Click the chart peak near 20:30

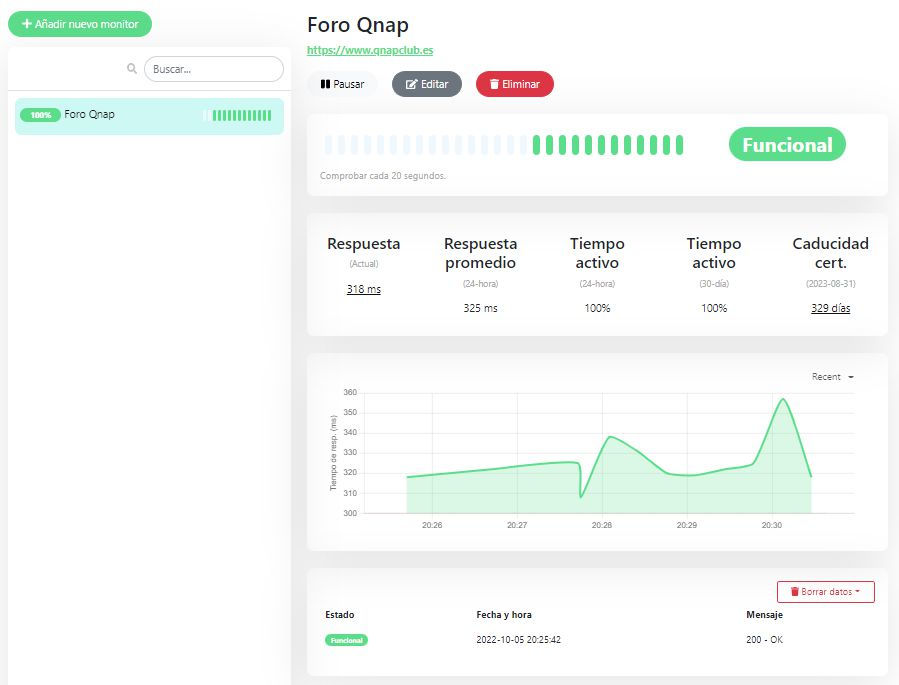(x=783, y=400)
